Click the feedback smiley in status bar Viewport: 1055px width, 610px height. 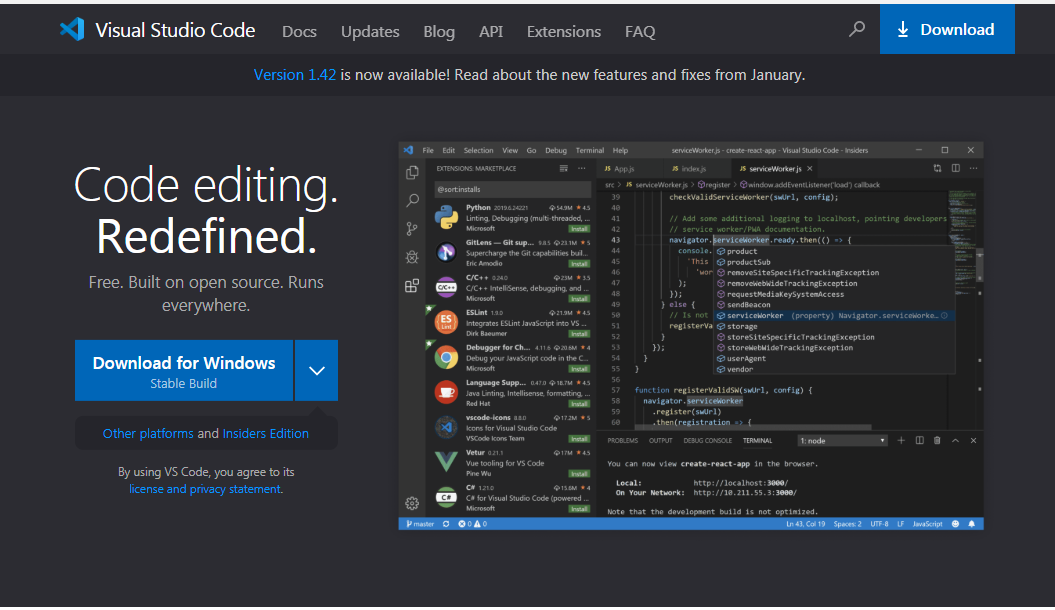click(955, 524)
